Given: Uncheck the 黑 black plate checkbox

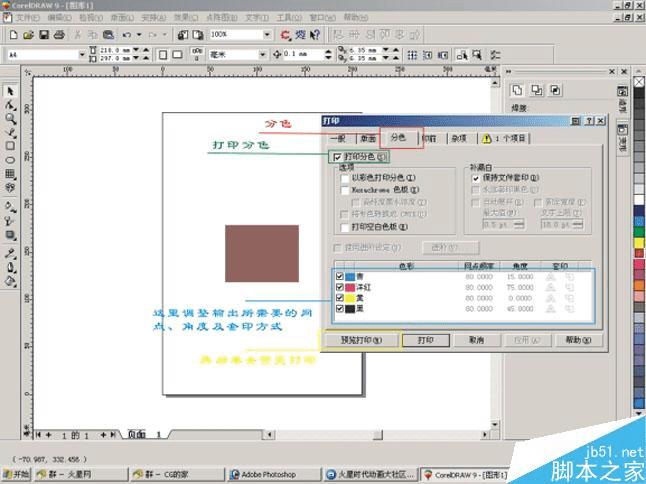Looking at the screenshot, I should click(340, 308).
